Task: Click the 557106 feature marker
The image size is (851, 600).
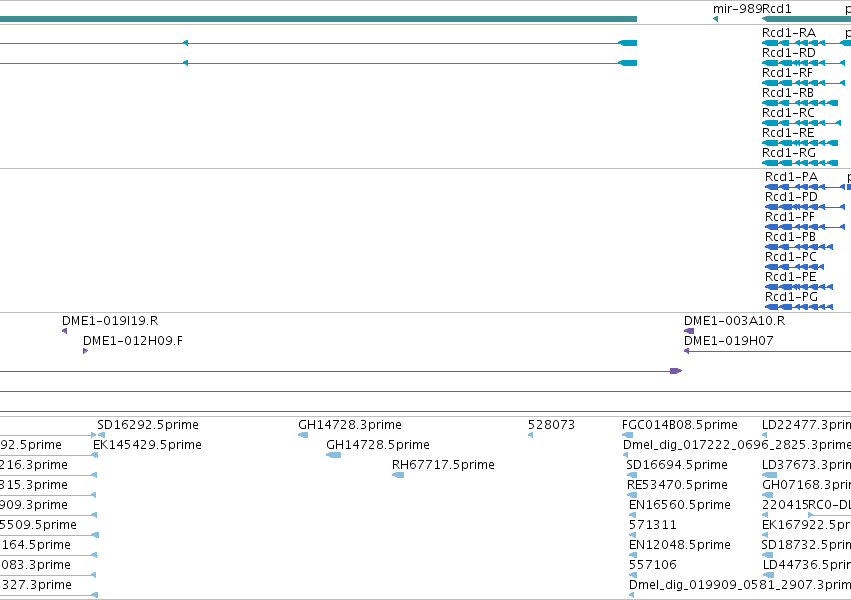Action: click(632, 575)
